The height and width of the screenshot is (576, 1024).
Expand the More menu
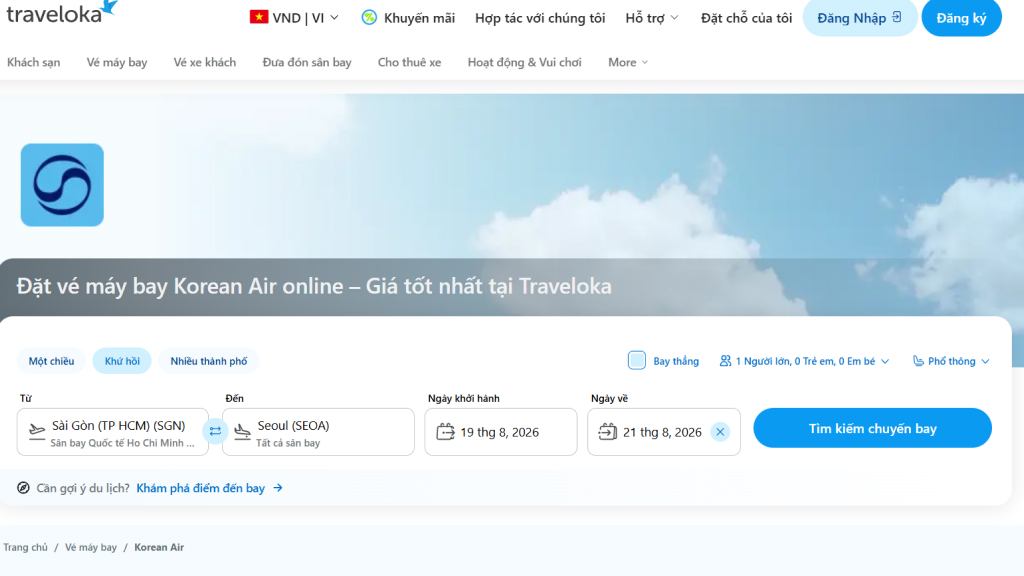pos(628,62)
